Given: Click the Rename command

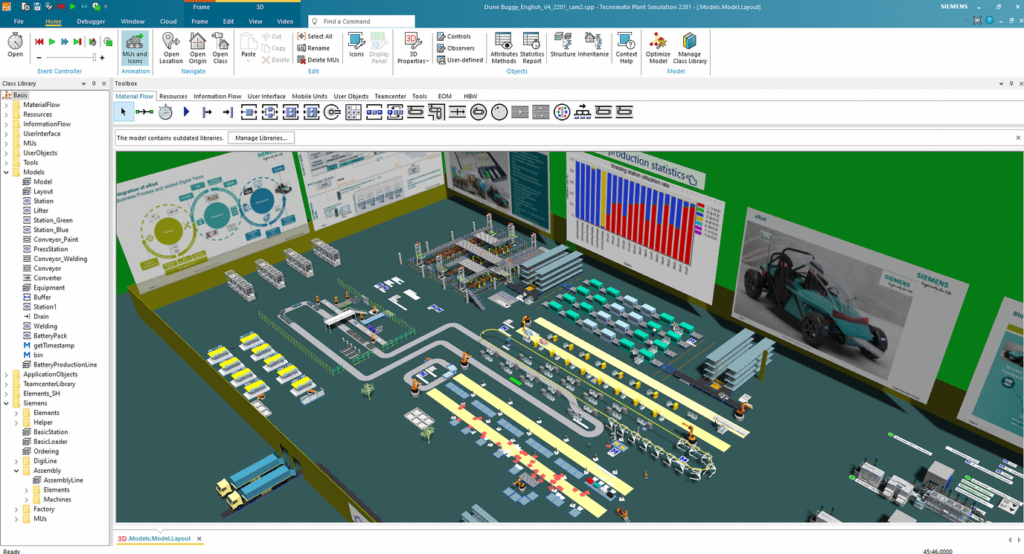Looking at the screenshot, I should (313, 48).
